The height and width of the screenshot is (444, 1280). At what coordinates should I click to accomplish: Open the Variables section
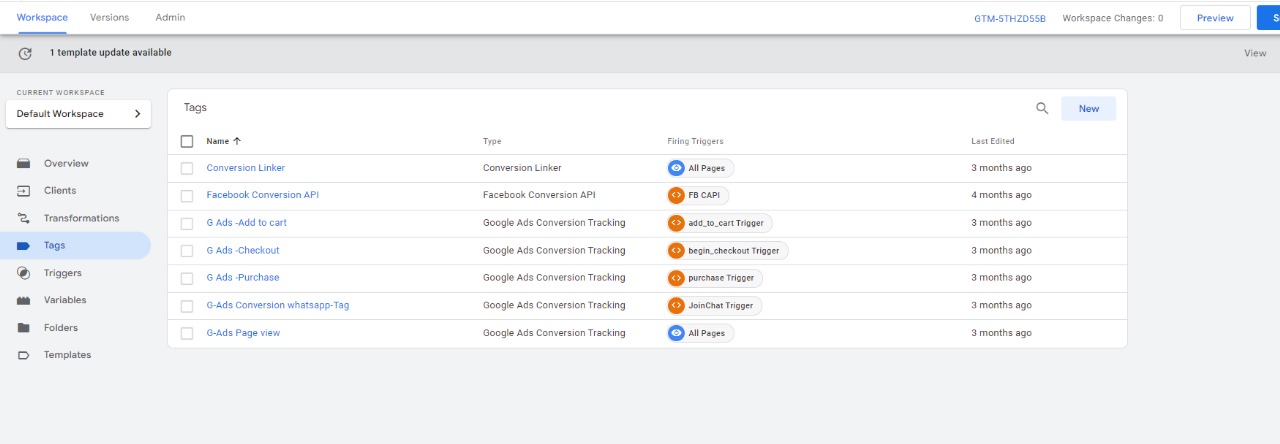(64, 300)
